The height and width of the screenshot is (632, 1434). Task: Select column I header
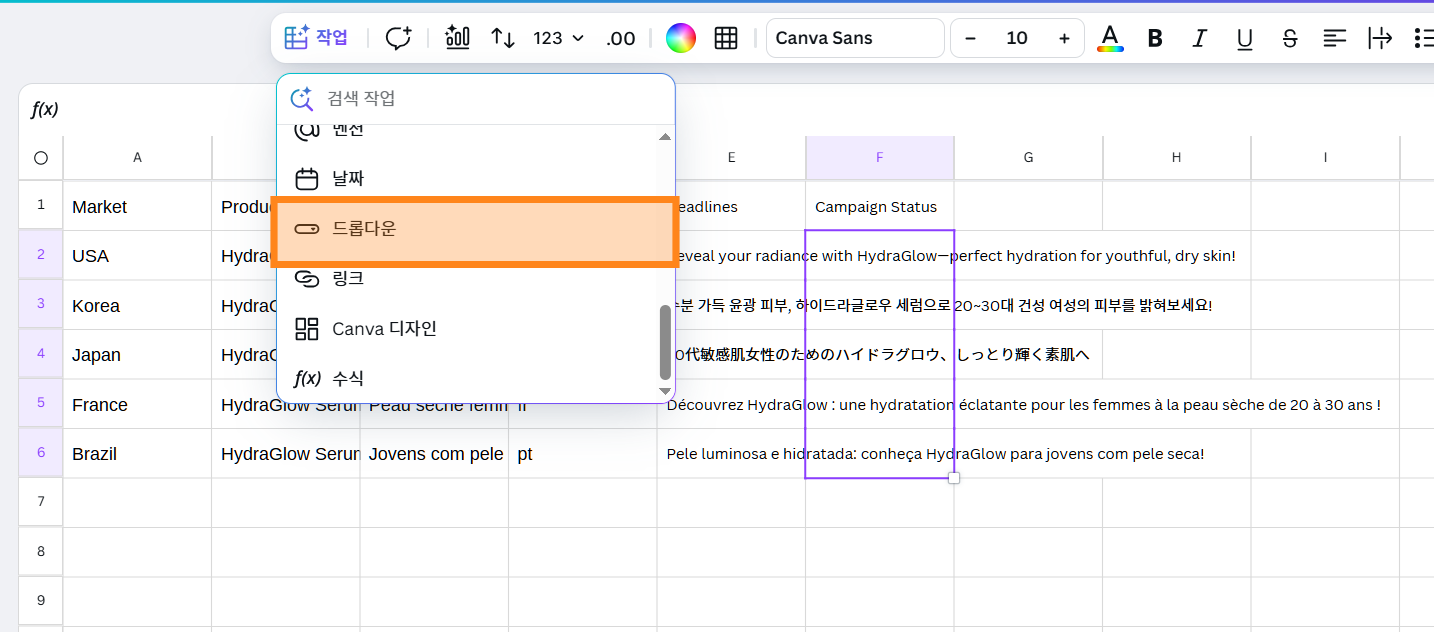pyautogui.click(x=1325, y=157)
